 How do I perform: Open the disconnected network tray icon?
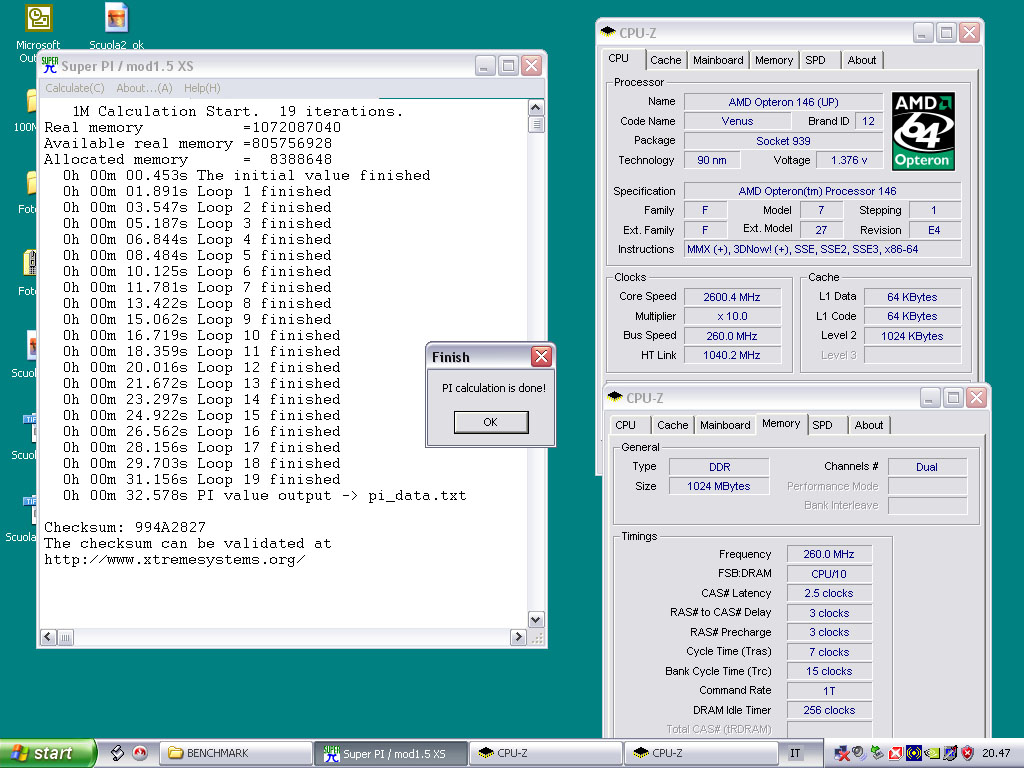[x=842, y=753]
